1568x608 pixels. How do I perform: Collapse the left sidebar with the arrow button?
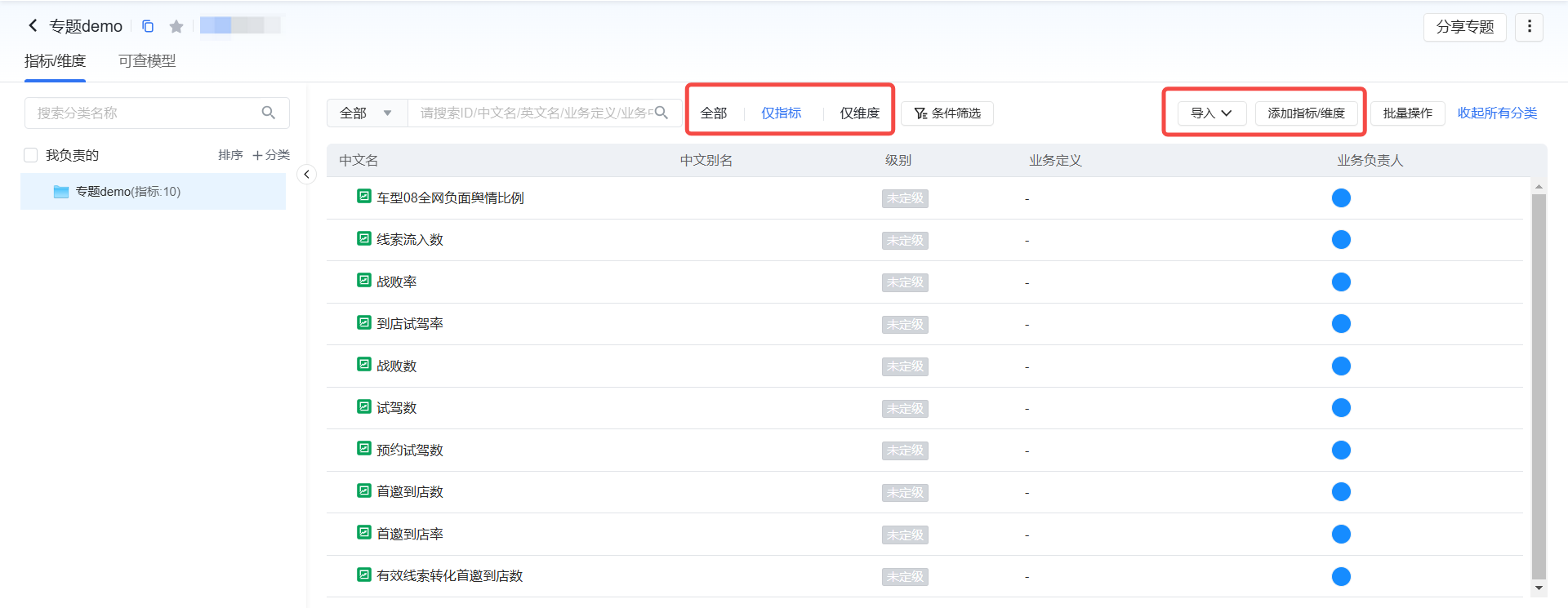[x=306, y=174]
